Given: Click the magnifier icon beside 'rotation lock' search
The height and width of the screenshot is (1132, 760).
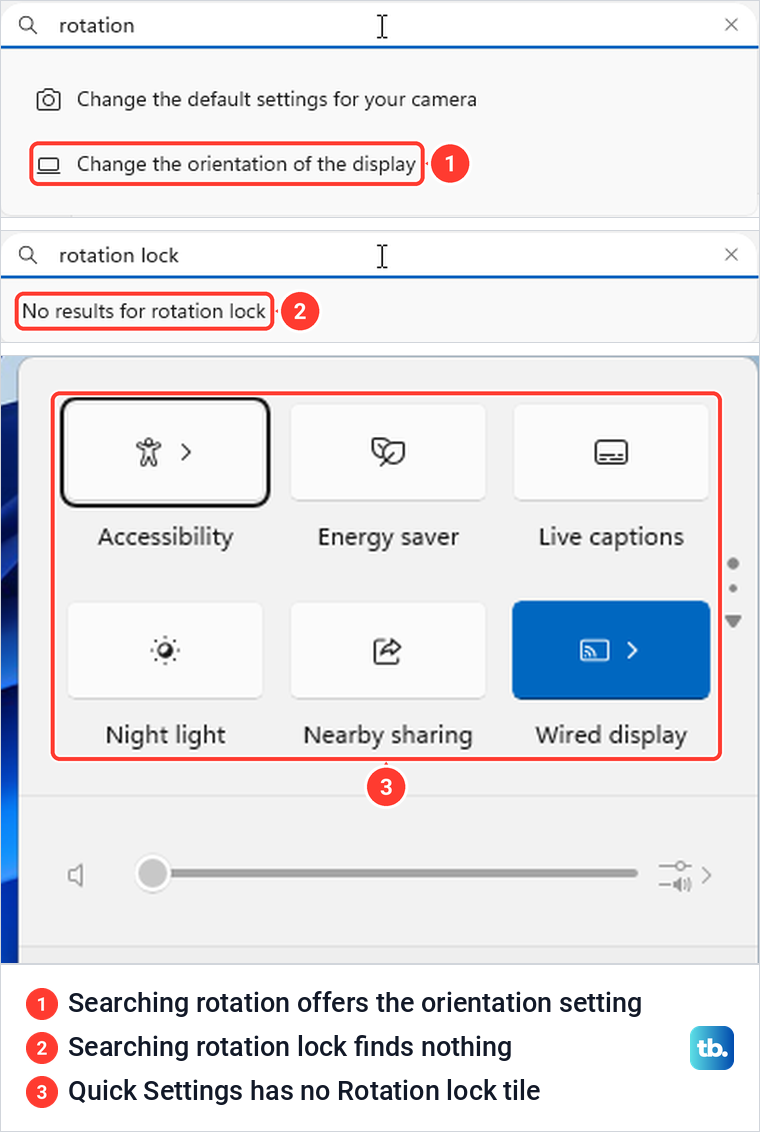Looking at the screenshot, I should point(27,255).
